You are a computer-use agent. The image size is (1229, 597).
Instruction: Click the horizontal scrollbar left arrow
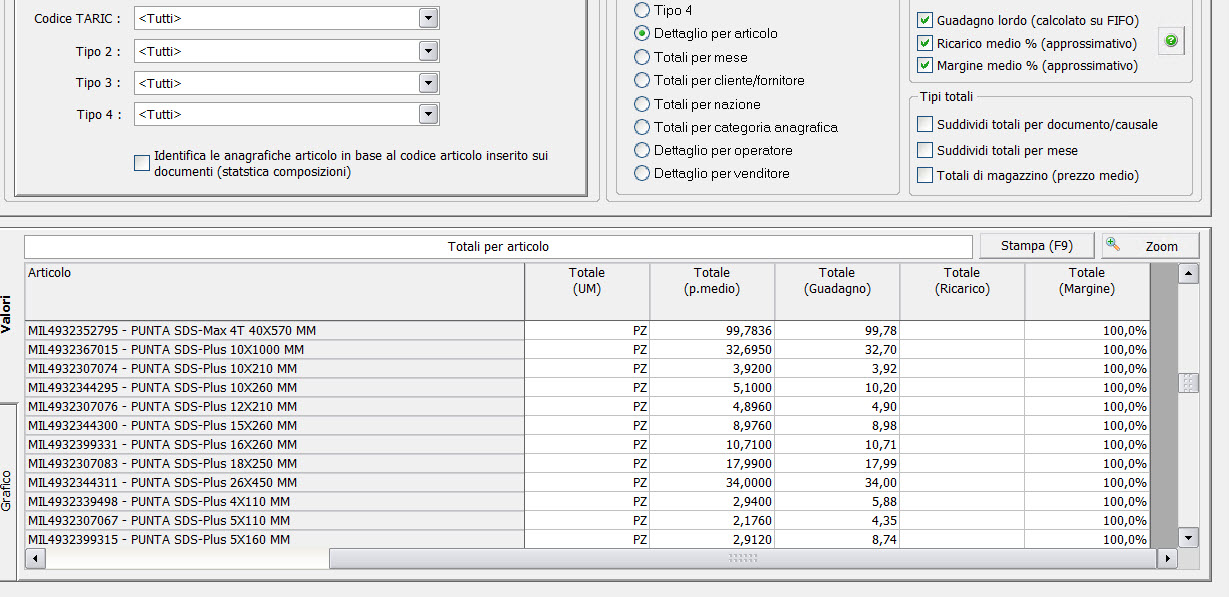point(34,559)
